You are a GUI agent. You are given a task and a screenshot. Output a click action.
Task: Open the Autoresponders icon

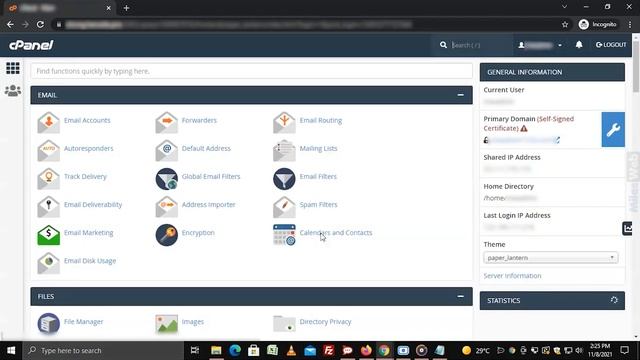click(49, 150)
